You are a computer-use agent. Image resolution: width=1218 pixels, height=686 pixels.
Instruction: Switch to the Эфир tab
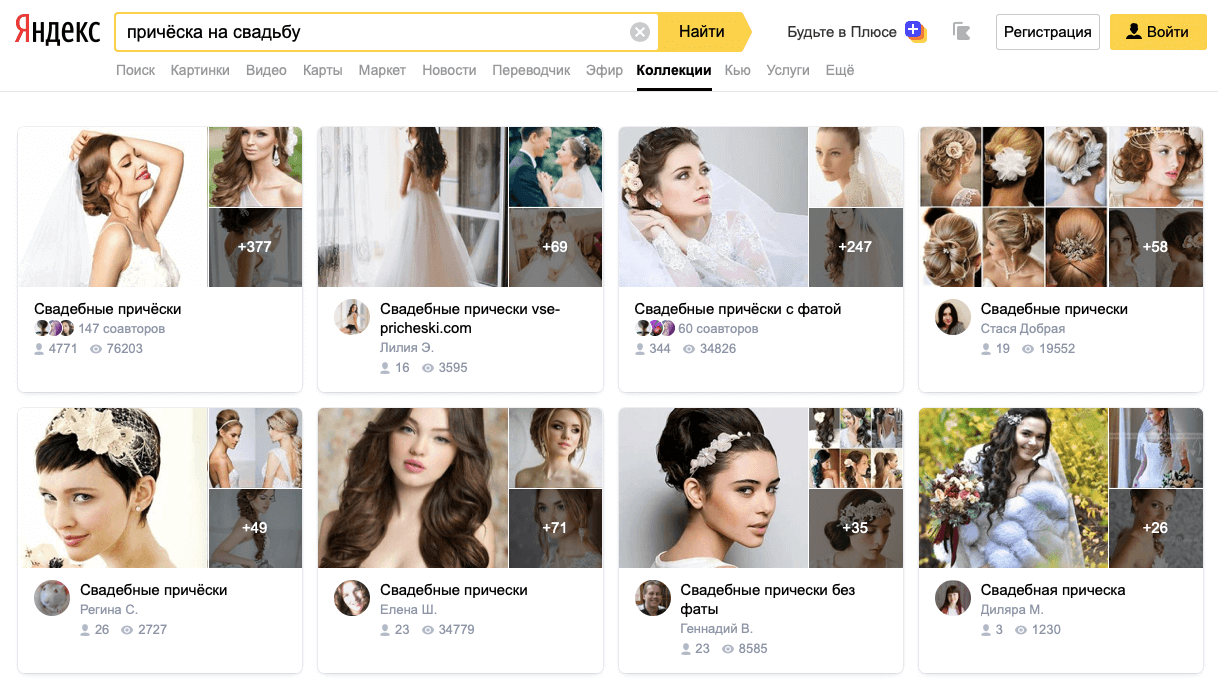(x=604, y=70)
